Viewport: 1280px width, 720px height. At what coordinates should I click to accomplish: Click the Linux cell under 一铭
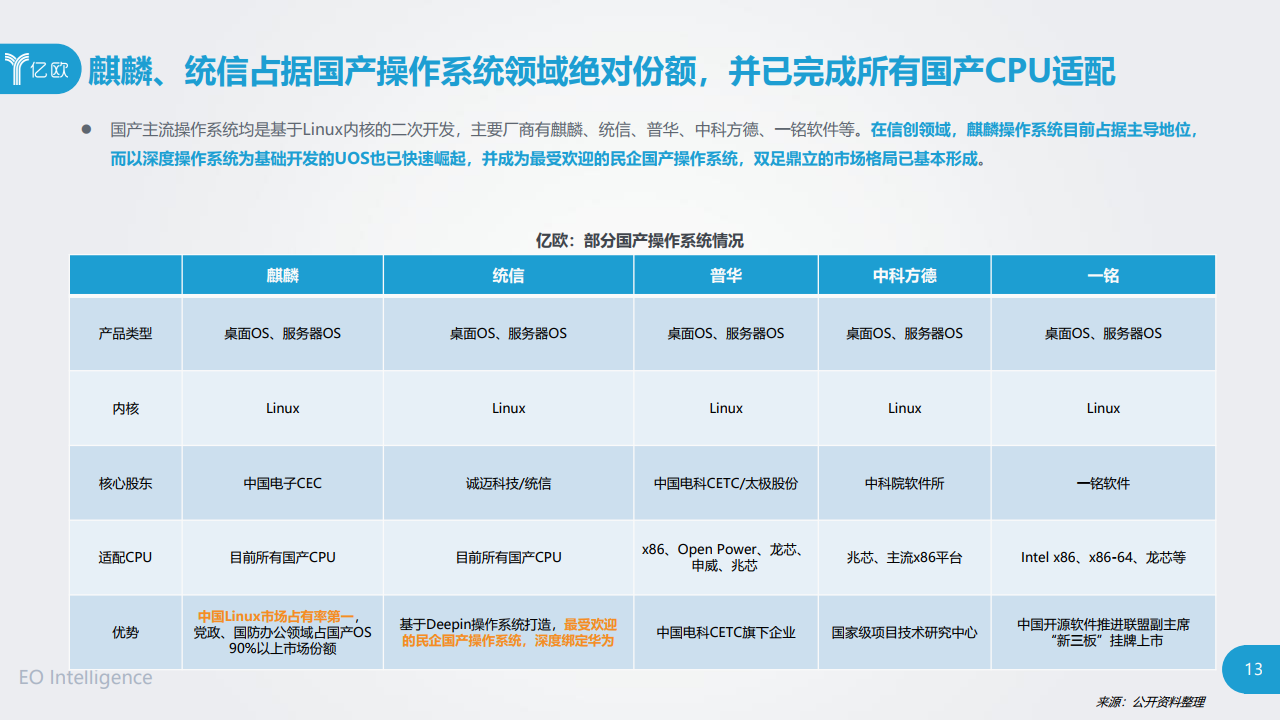point(1104,408)
